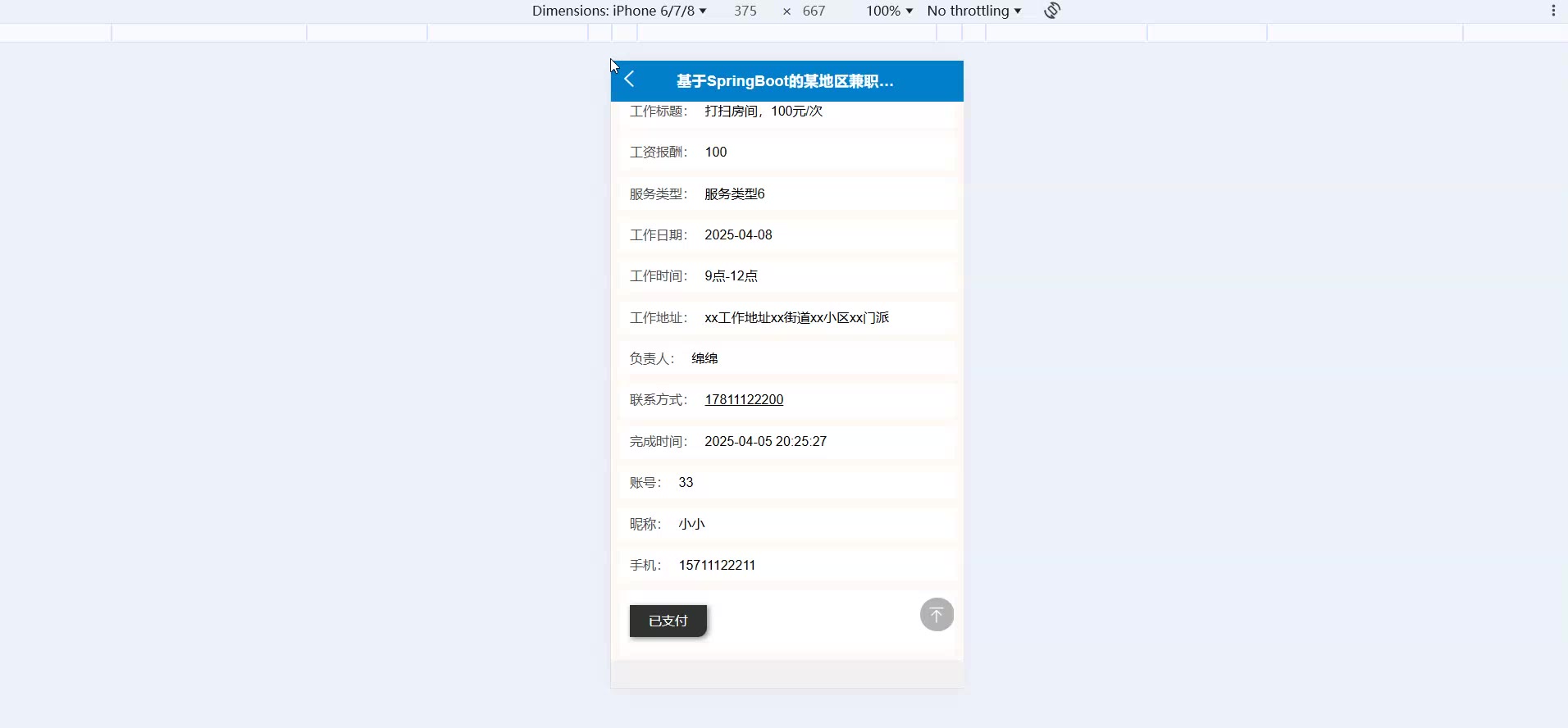The width and height of the screenshot is (1568, 728).
Task: Click the 服务类型 label
Action: pyautogui.click(x=659, y=193)
